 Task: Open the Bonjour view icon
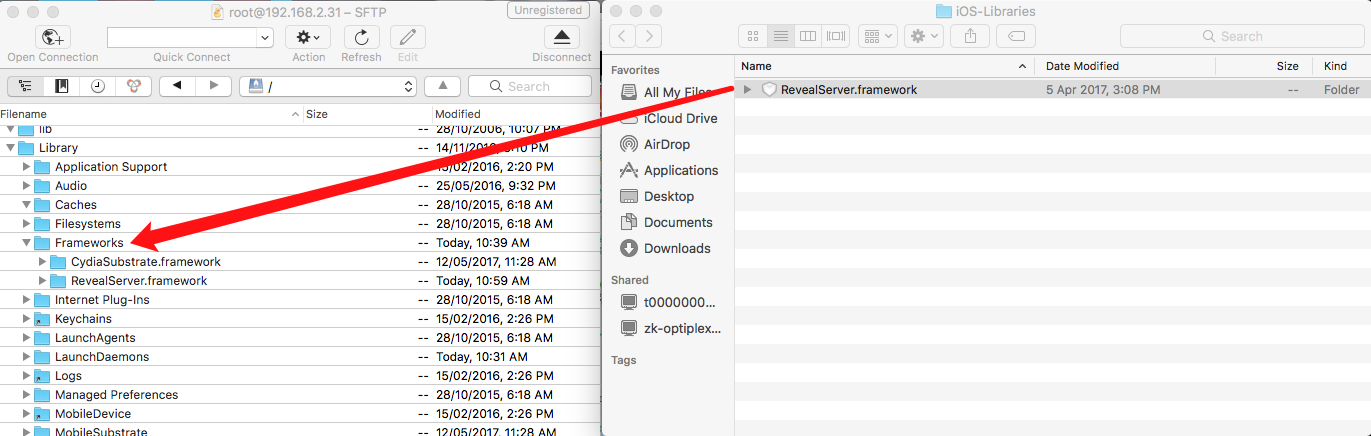[x=132, y=86]
